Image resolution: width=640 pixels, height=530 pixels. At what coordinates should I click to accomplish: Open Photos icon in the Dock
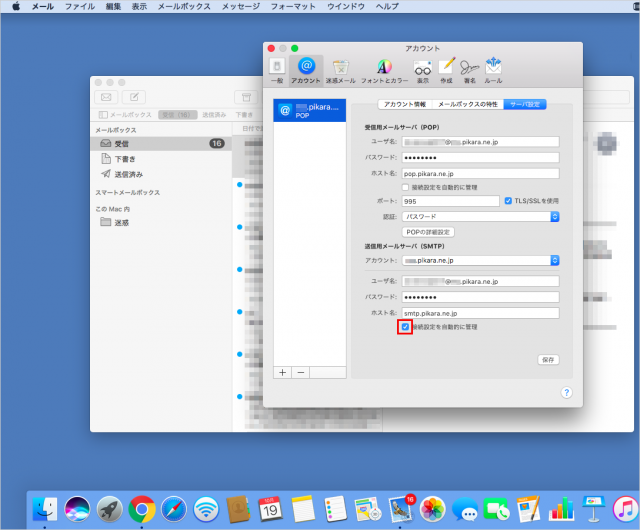pos(433,509)
